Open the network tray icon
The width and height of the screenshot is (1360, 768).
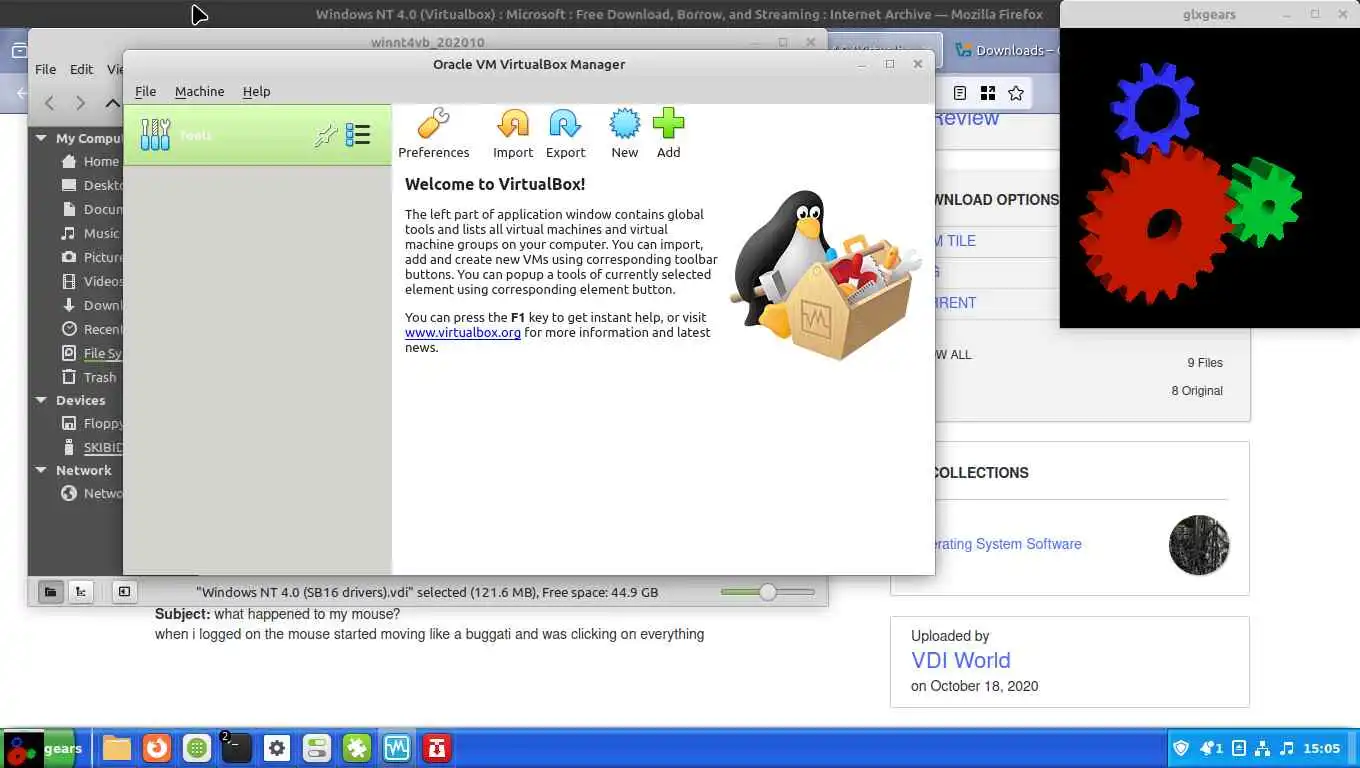(x=1262, y=748)
